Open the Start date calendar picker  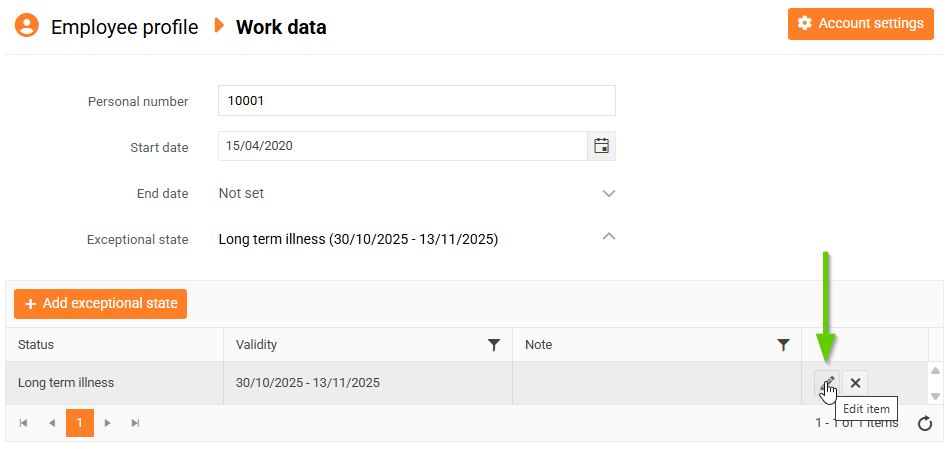[601, 146]
